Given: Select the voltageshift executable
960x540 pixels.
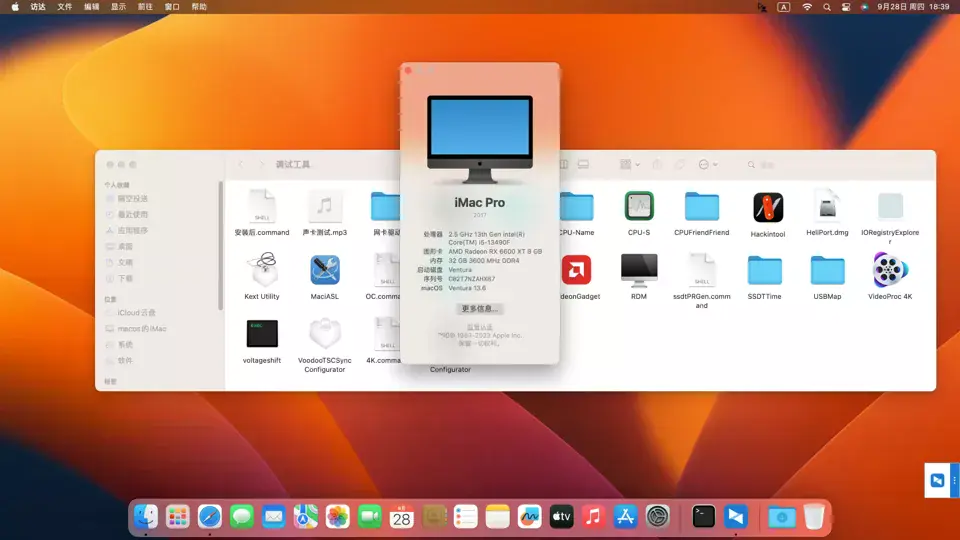Looking at the screenshot, I should pos(261,334).
